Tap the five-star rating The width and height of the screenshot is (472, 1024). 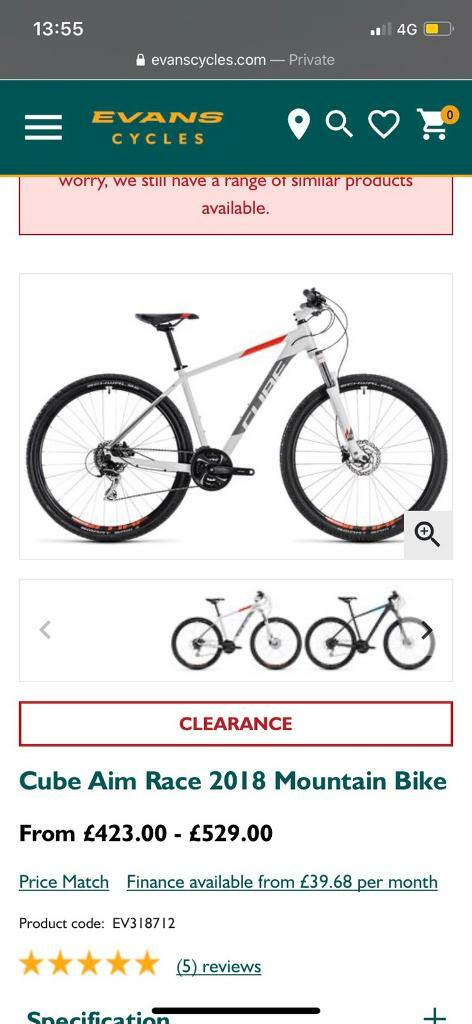point(89,963)
